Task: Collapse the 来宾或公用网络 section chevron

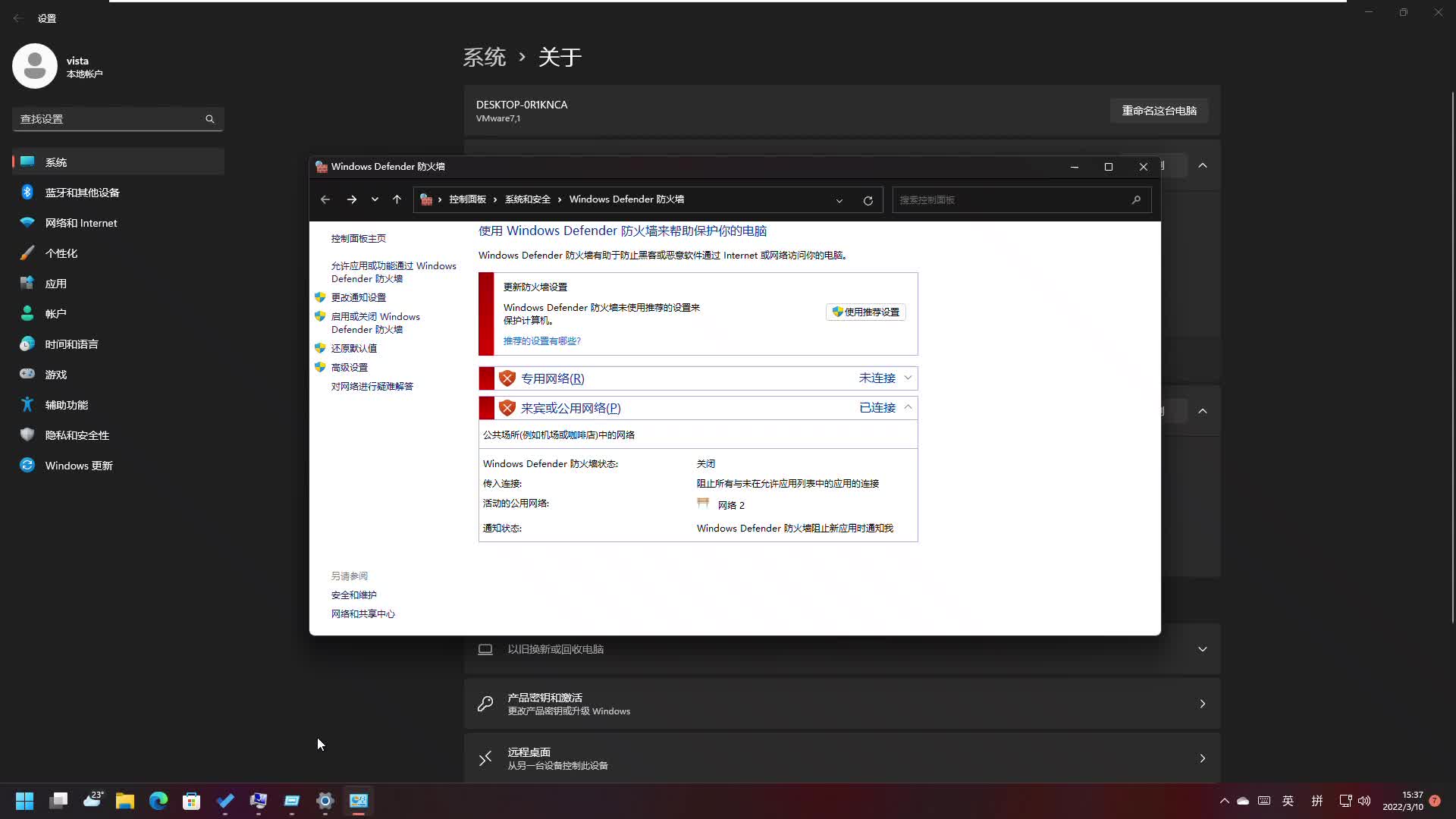Action: point(908,407)
